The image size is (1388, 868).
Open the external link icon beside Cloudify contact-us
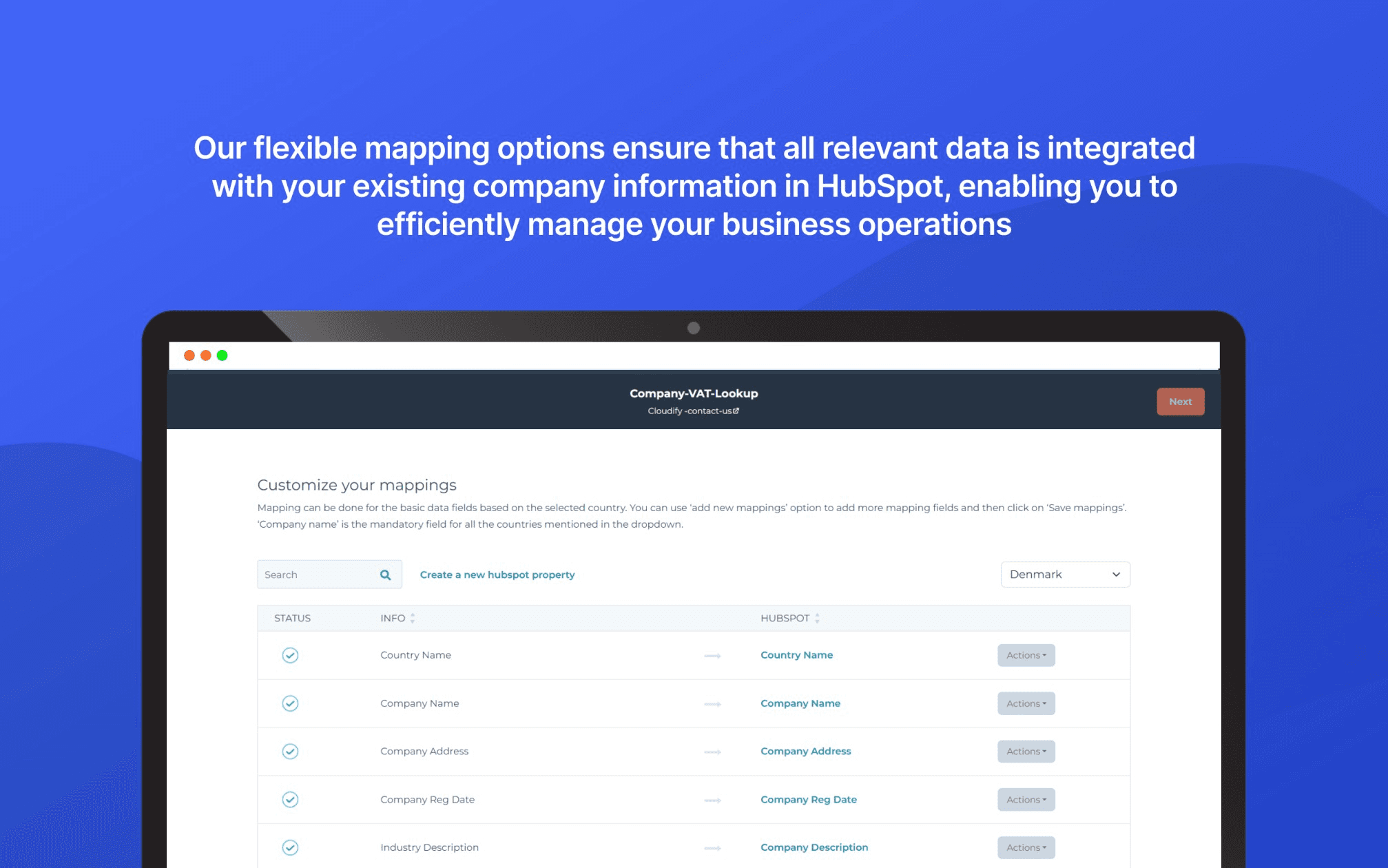click(736, 411)
